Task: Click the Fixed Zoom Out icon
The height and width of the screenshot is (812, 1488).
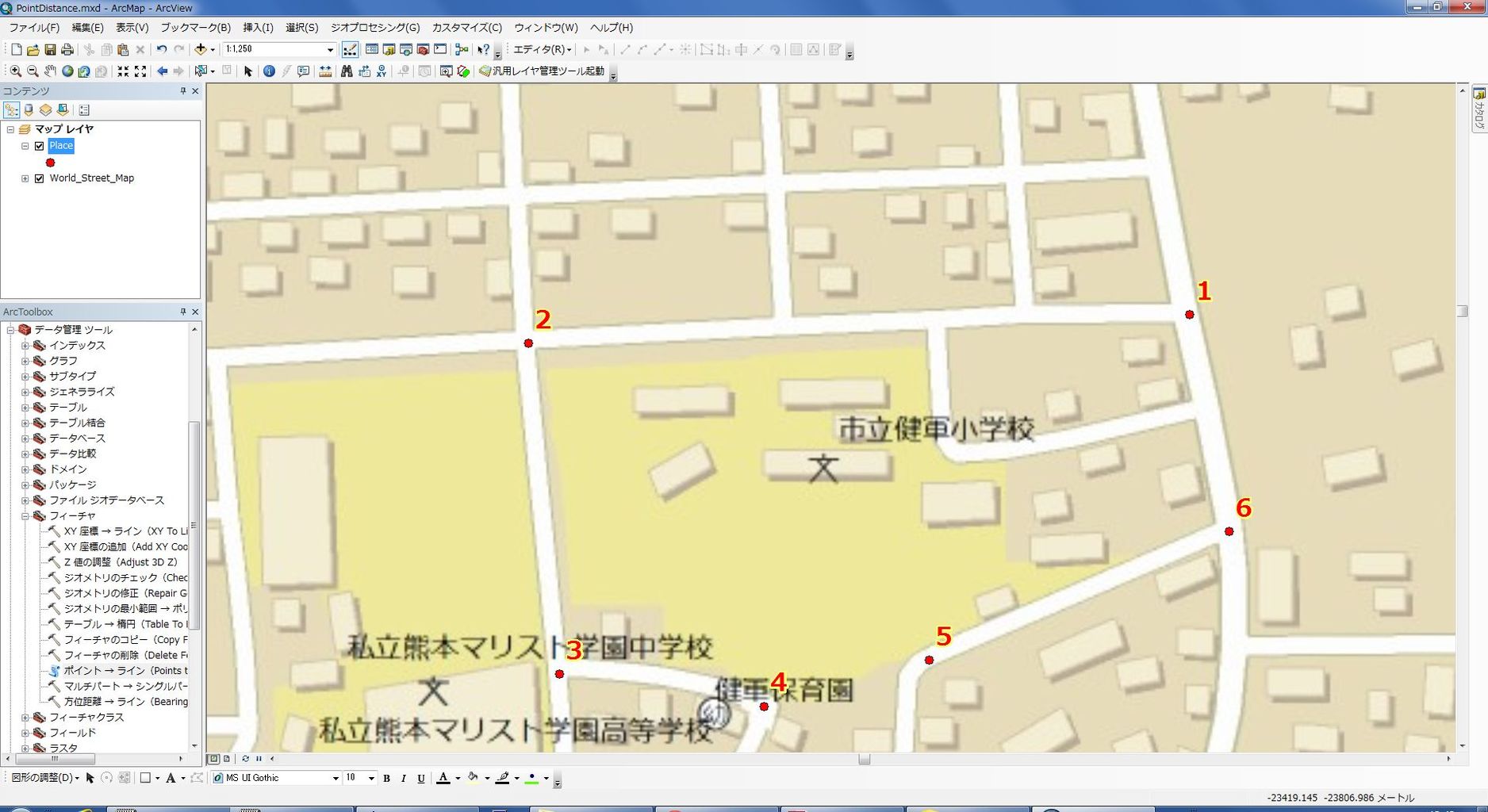Action: (140, 71)
